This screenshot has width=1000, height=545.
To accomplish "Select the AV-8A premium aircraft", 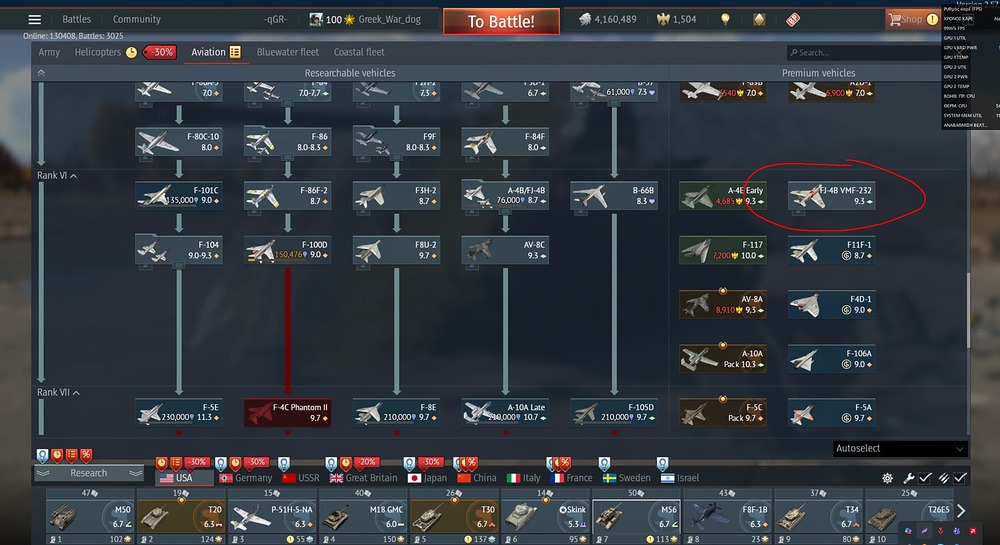I will pyautogui.click(x=723, y=305).
